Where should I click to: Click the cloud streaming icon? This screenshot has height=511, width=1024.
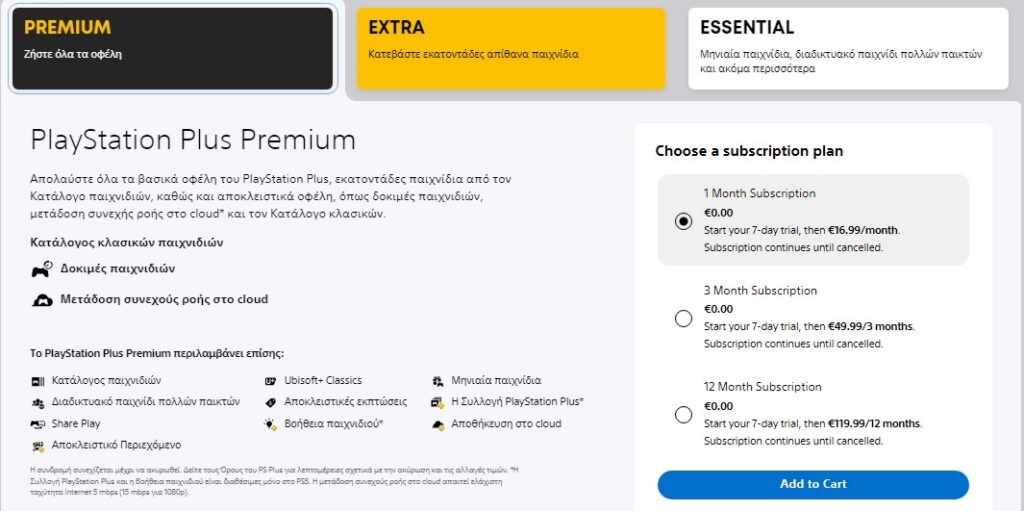(x=42, y=300)
